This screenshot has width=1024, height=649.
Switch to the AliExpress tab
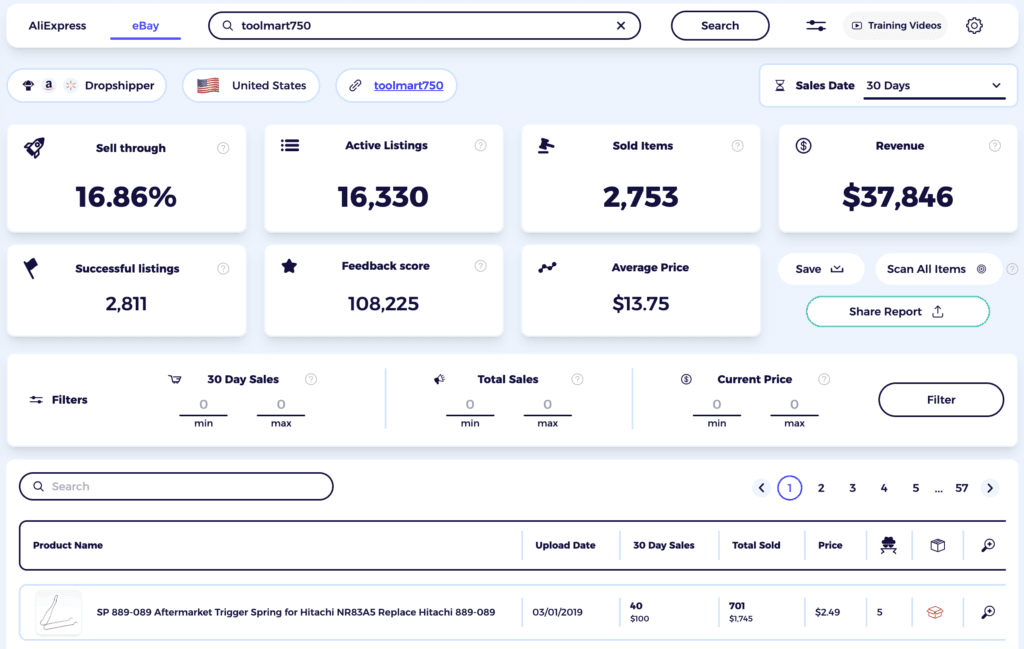57,25
